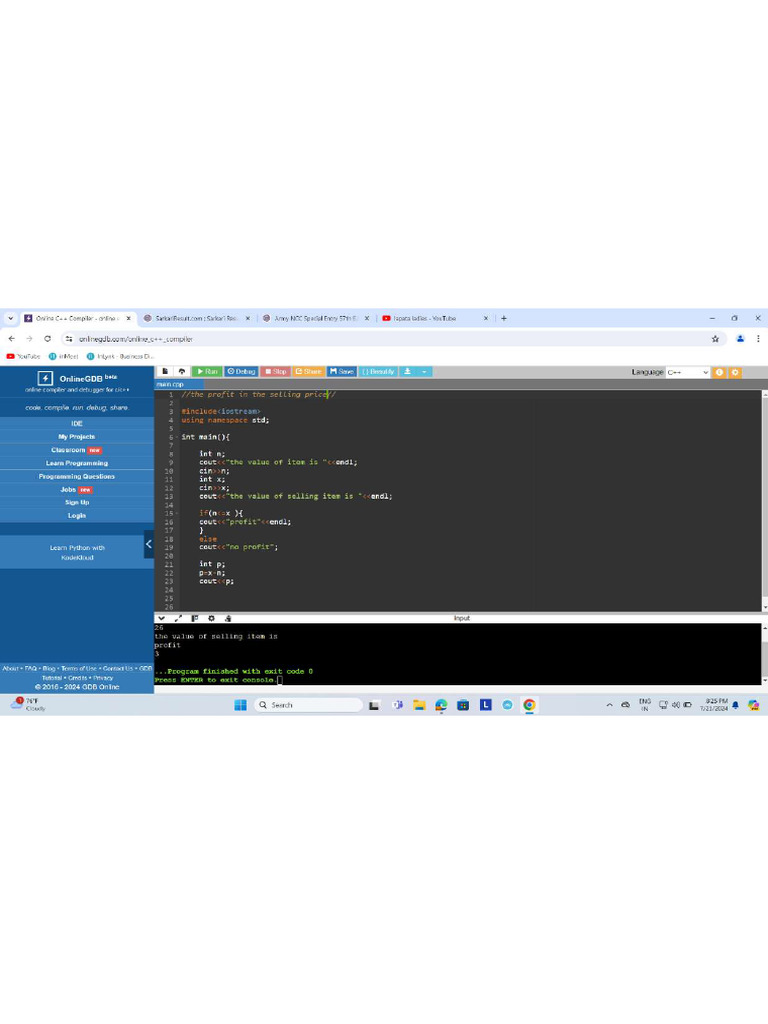Open the Chrome profile icon

(740, 338)
